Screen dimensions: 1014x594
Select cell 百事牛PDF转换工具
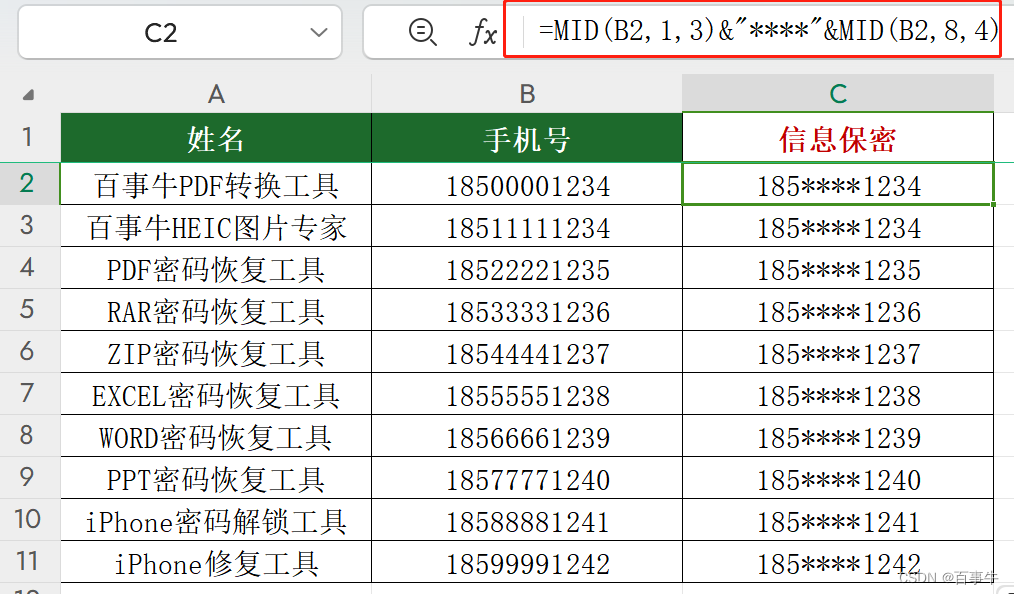pos(216,184)
